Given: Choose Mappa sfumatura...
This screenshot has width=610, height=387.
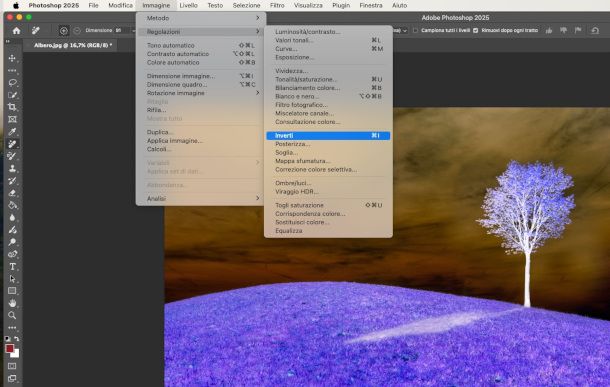Looking at the screenshot, I should tap(328, 161).
